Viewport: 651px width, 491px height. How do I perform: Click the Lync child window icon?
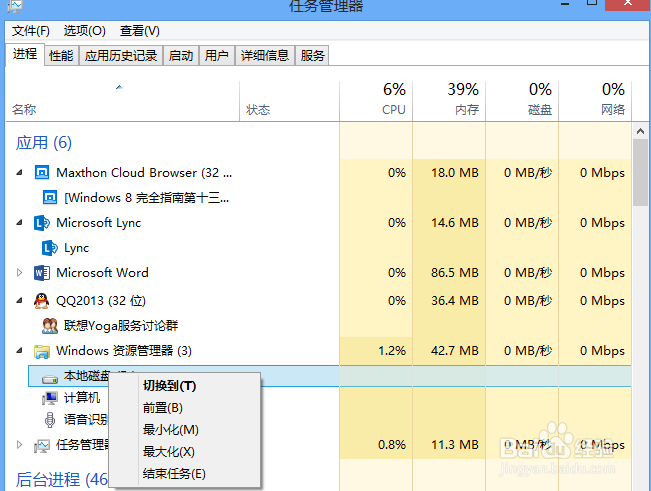(x=50, y=248)
